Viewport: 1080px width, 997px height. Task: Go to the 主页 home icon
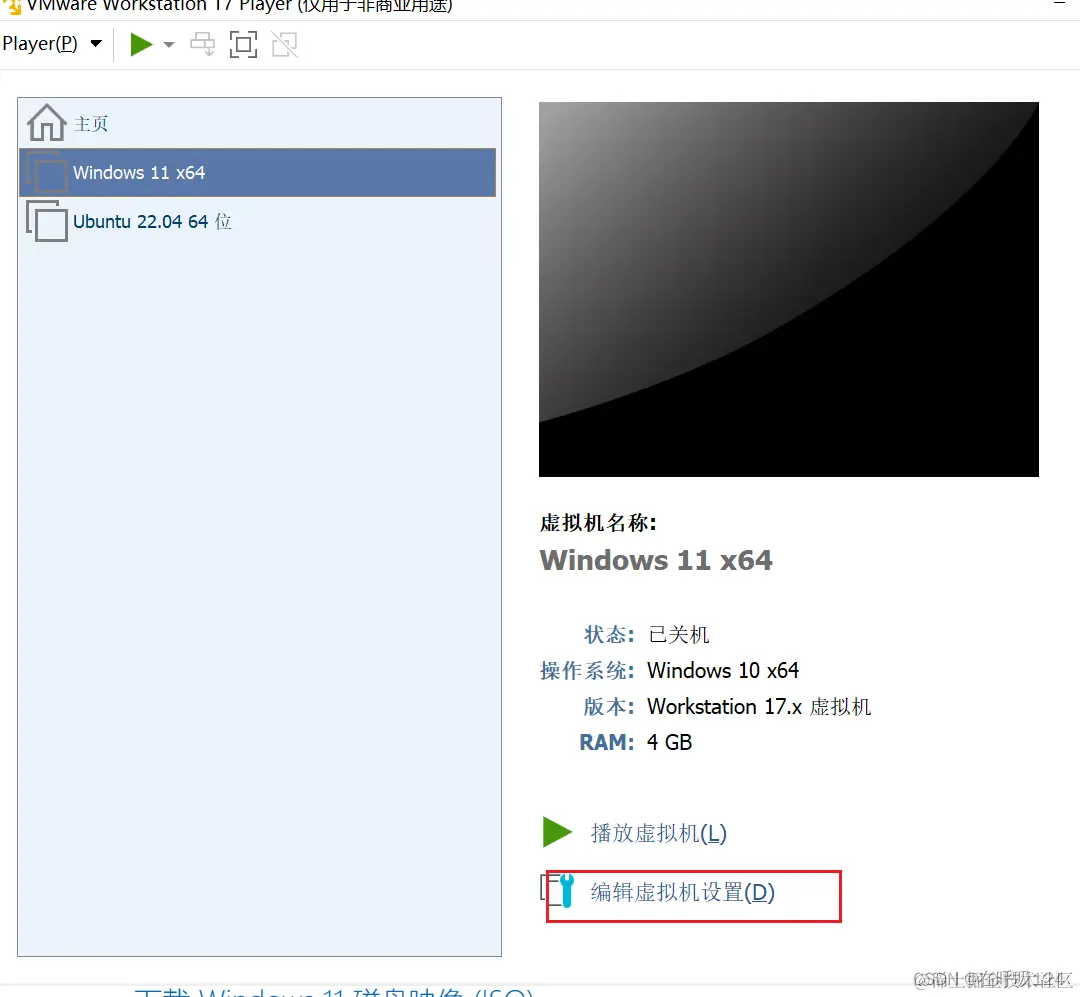(46, 123)
